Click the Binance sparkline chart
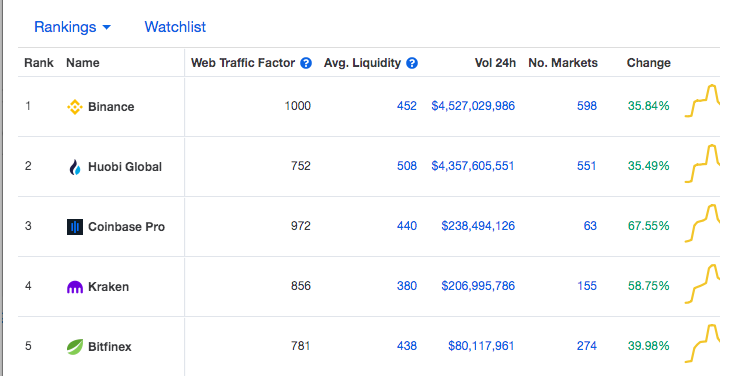The image size is (735, 376). tap(702, 101)
